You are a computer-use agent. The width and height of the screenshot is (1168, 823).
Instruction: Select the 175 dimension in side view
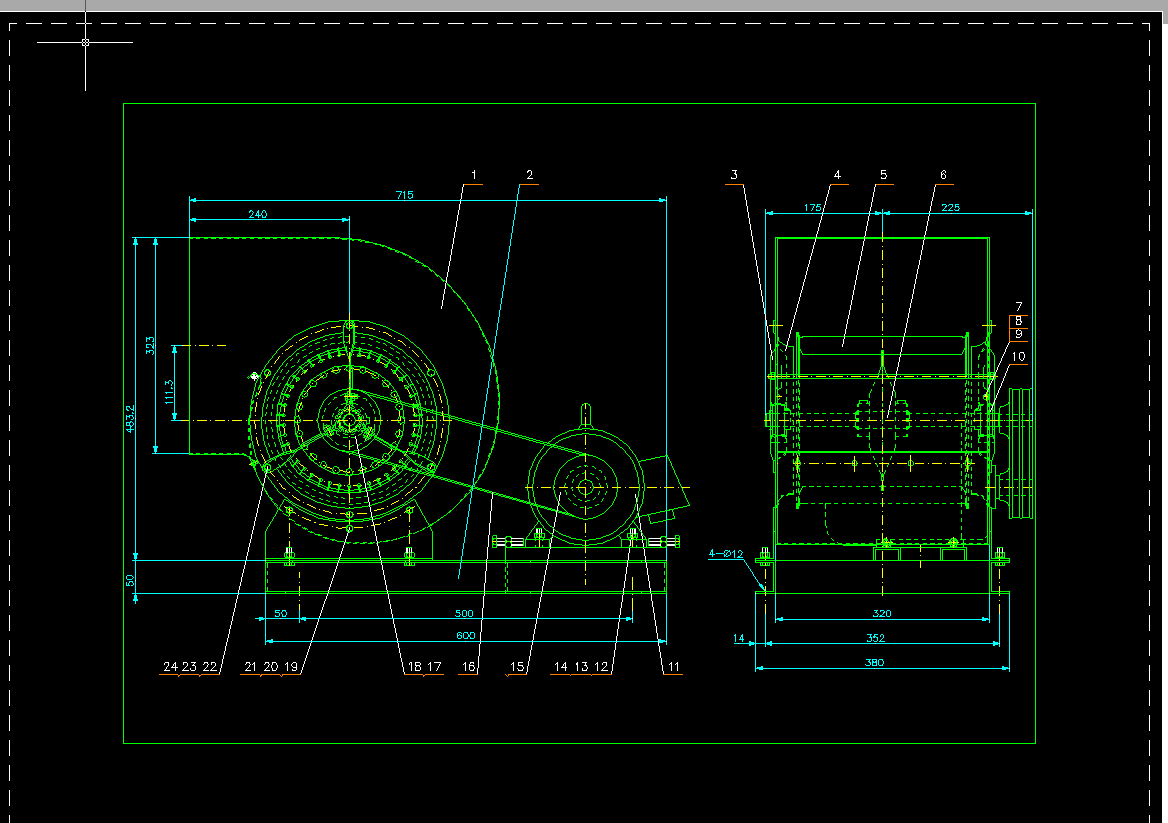pyautogui.click(x=813, y=208)
